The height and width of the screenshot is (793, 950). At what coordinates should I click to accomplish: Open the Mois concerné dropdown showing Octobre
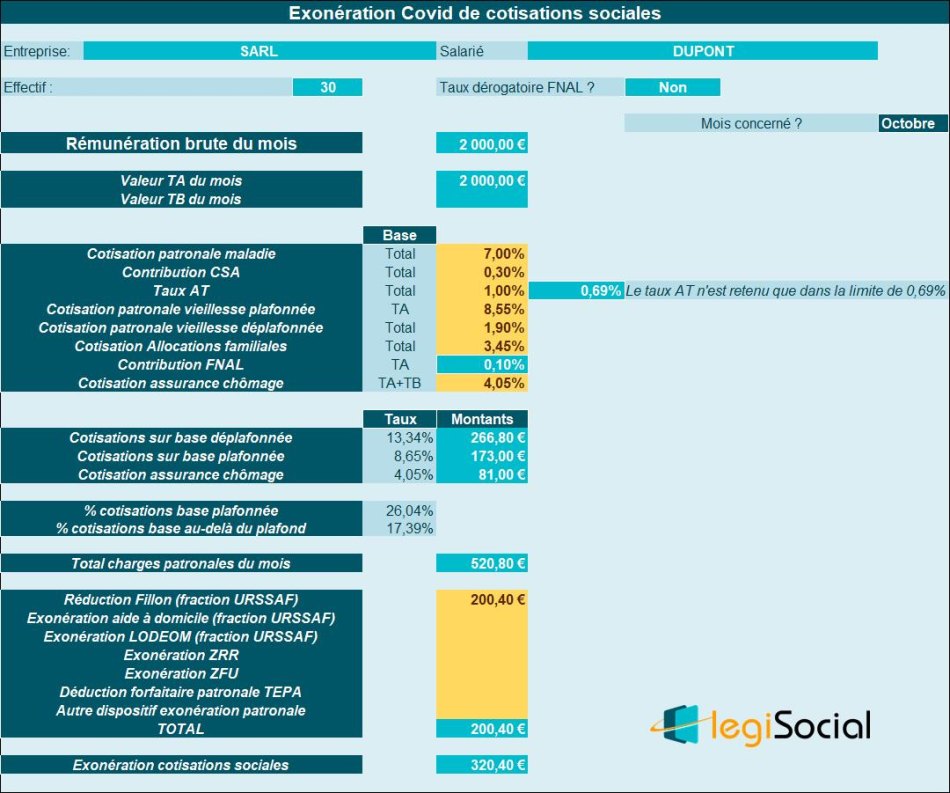(x=912, y=124)
